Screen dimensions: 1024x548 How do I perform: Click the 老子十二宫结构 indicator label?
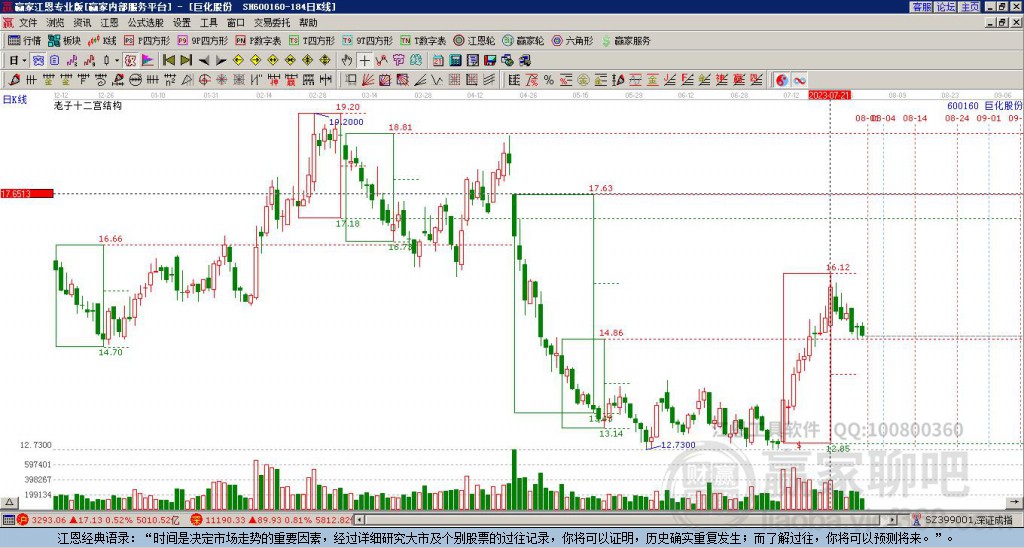(88, 105)
